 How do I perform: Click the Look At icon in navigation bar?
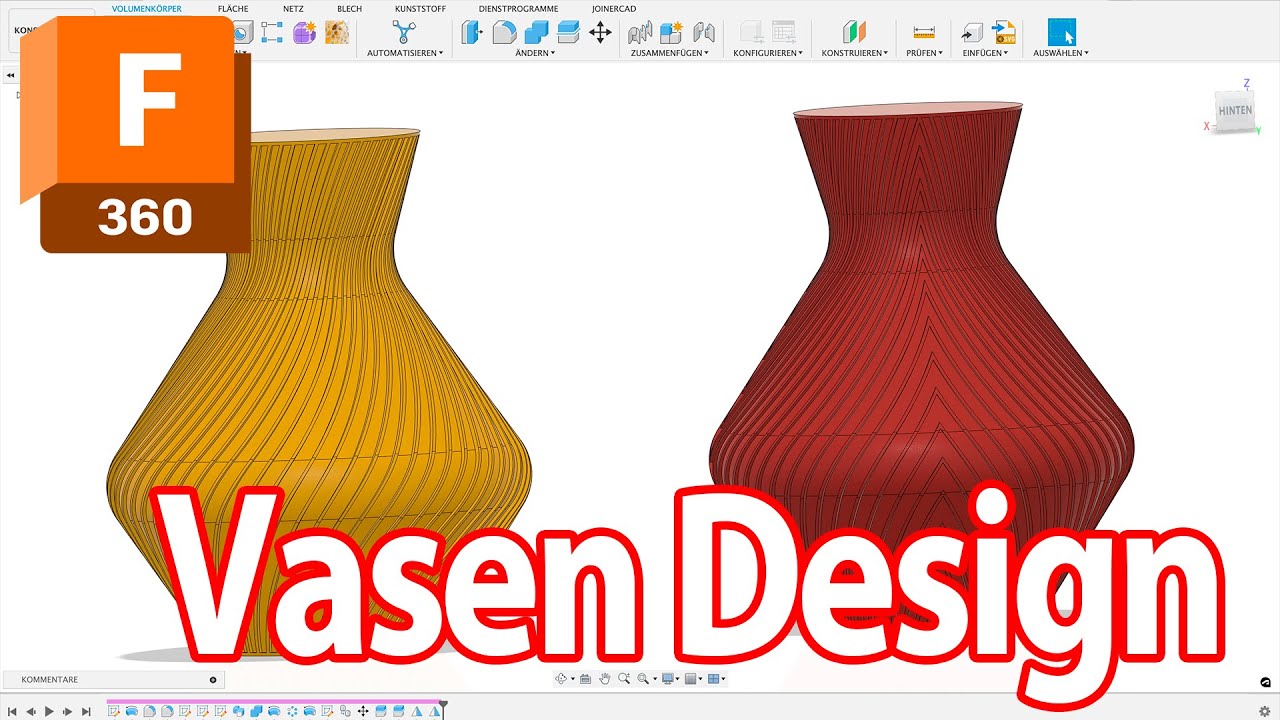(x=585, y=678)
